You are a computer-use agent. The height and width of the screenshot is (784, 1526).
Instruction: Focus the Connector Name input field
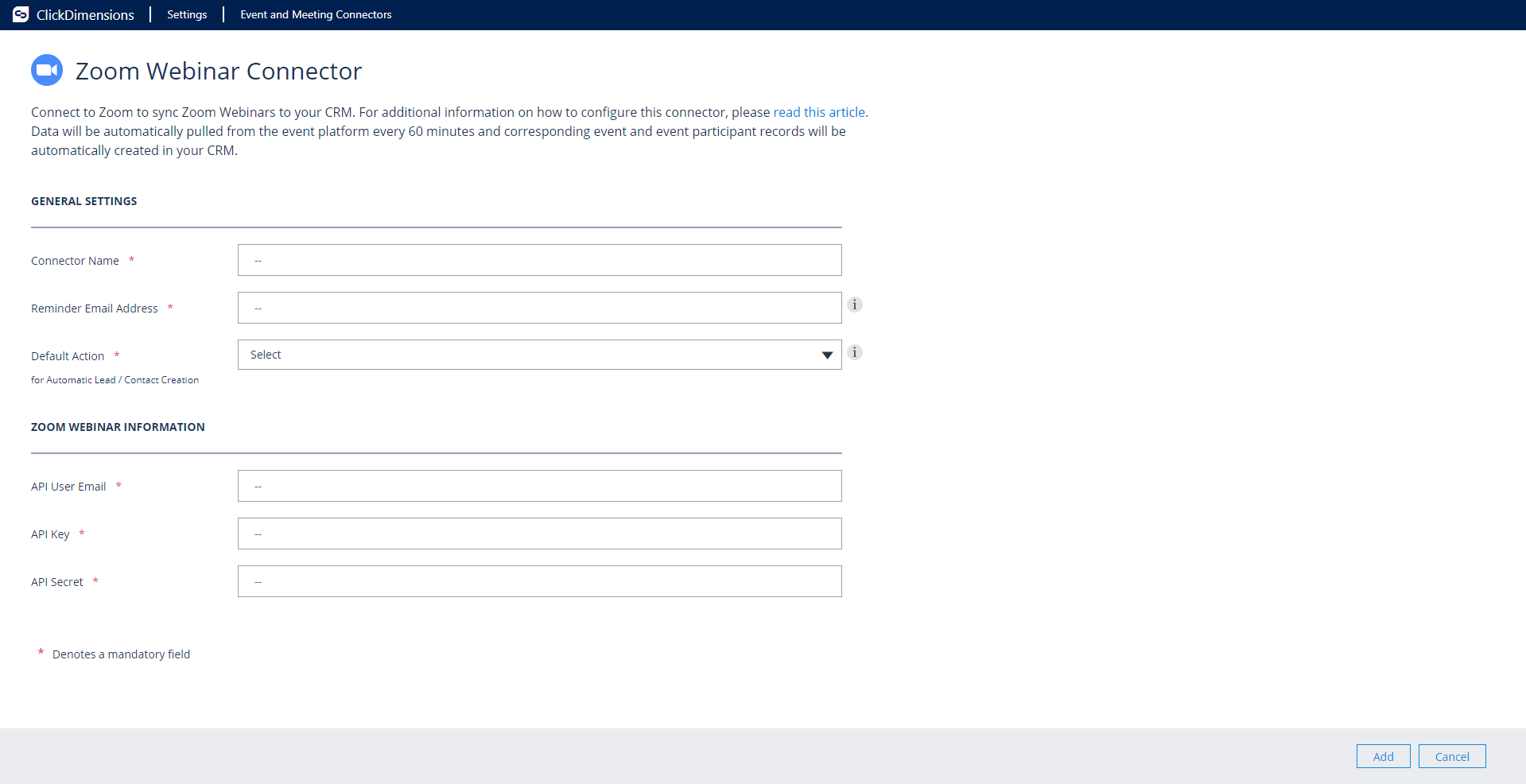point(539,260)
